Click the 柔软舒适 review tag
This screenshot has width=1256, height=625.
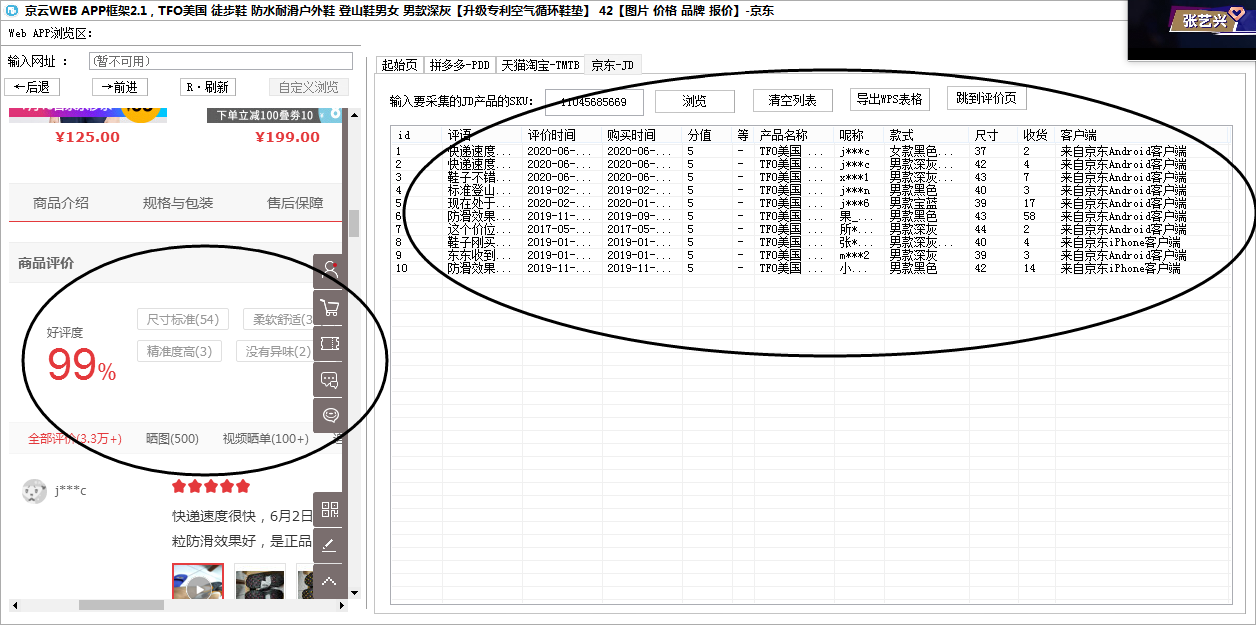[x=278, y=319]
